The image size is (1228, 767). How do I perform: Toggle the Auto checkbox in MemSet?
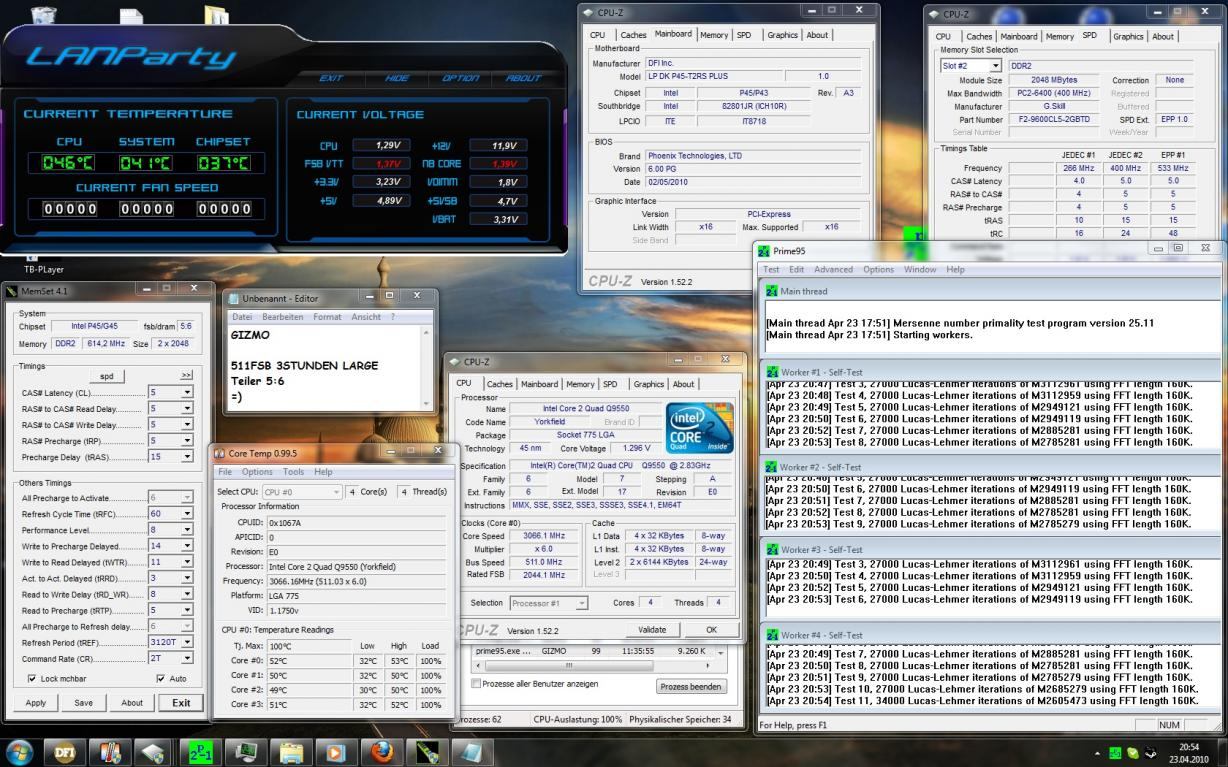(161, 679)
